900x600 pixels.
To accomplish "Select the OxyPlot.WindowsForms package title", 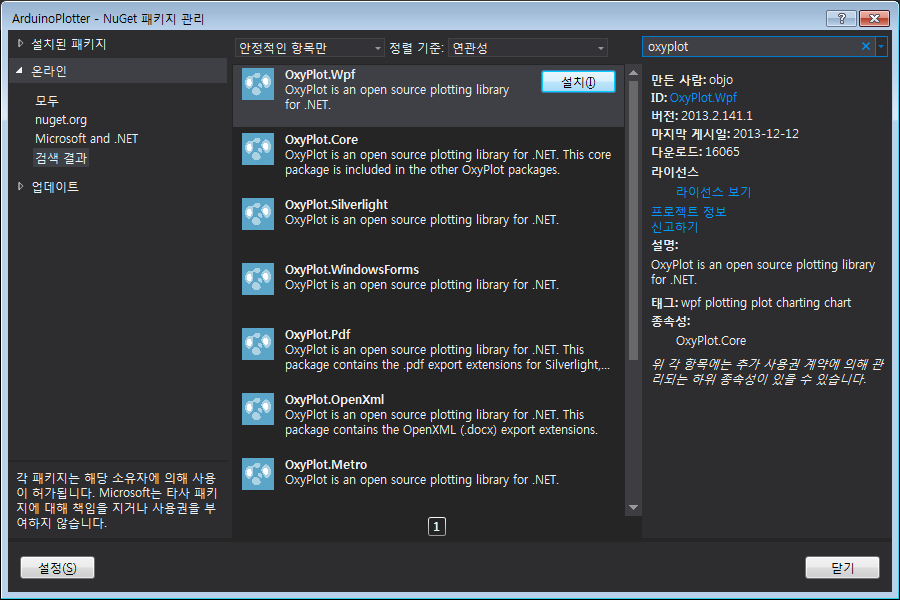I will pos(352,269).
